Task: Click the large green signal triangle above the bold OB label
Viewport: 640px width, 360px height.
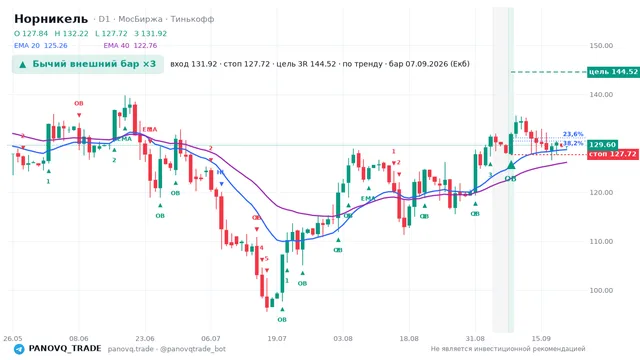Action: [x=511, y=165]
